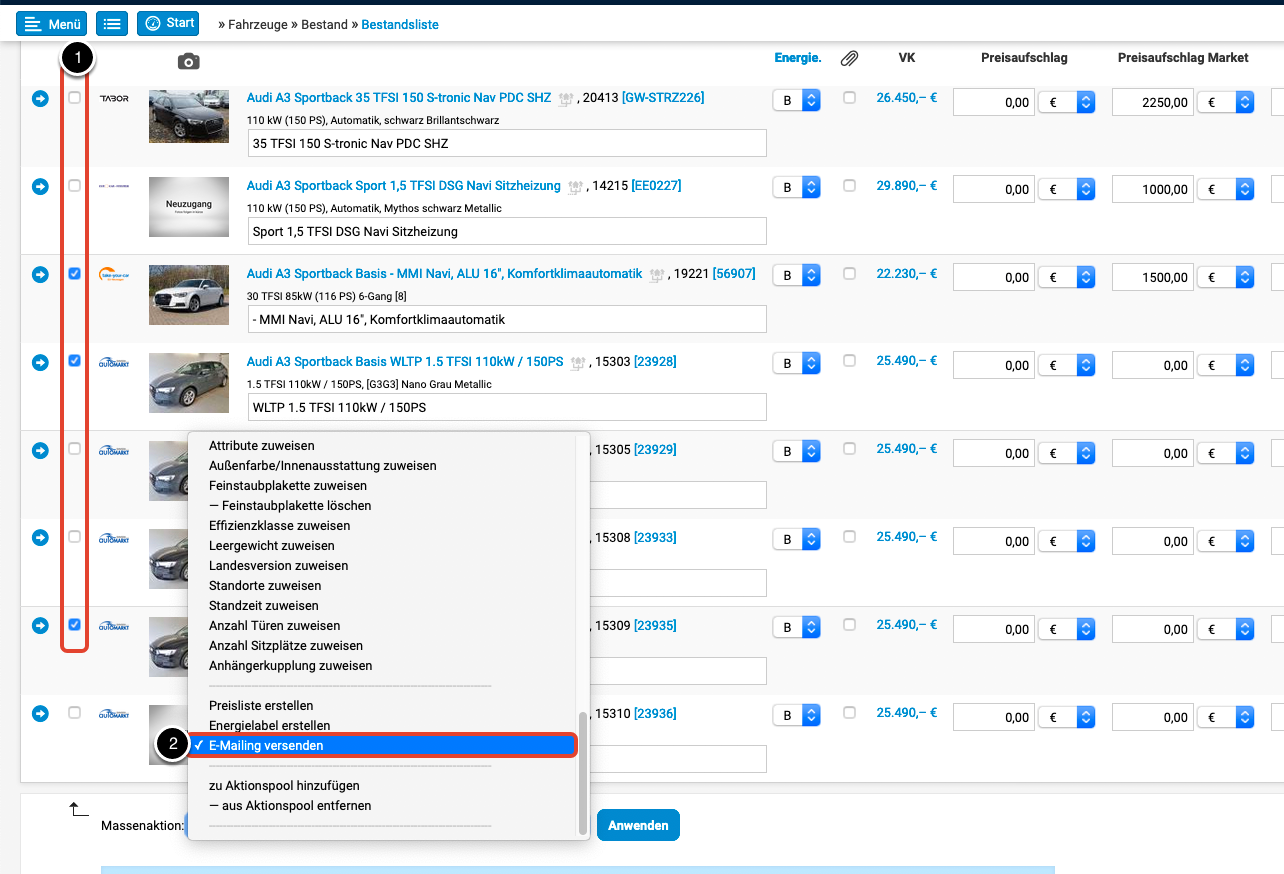Select 'zu Aktionspool hinzufügen' option
This screenshot has height=874, width=1284.
pyautogui.click(x=284, y=786)
